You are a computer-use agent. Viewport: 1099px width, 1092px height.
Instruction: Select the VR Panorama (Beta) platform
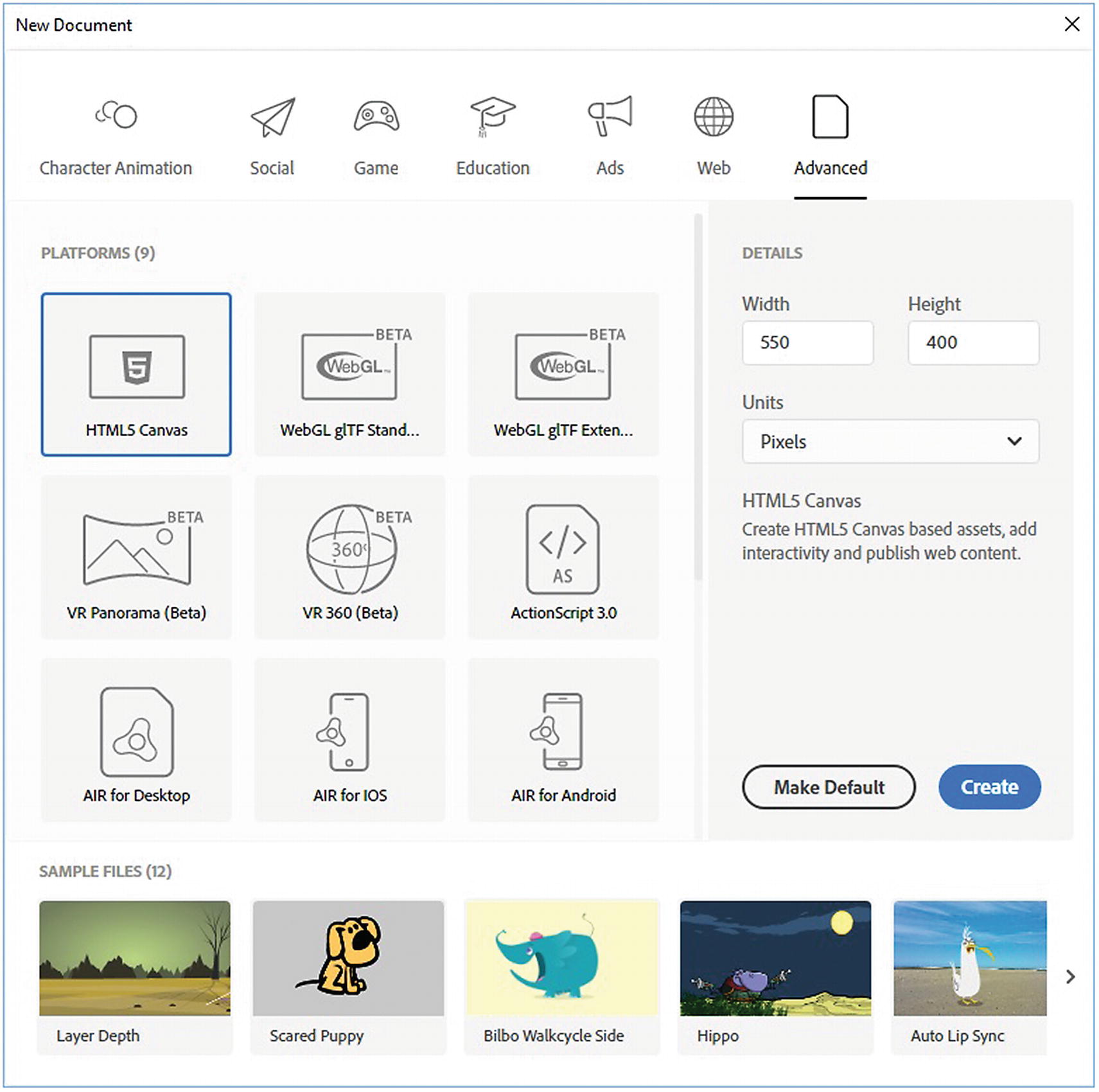pyautogui.click(x=136, y=557)
